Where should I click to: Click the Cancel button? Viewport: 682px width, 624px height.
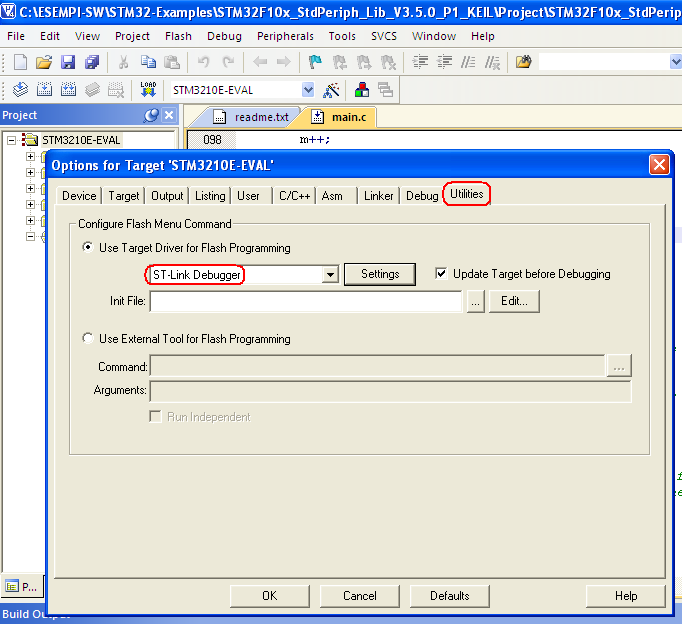[360, 596]
